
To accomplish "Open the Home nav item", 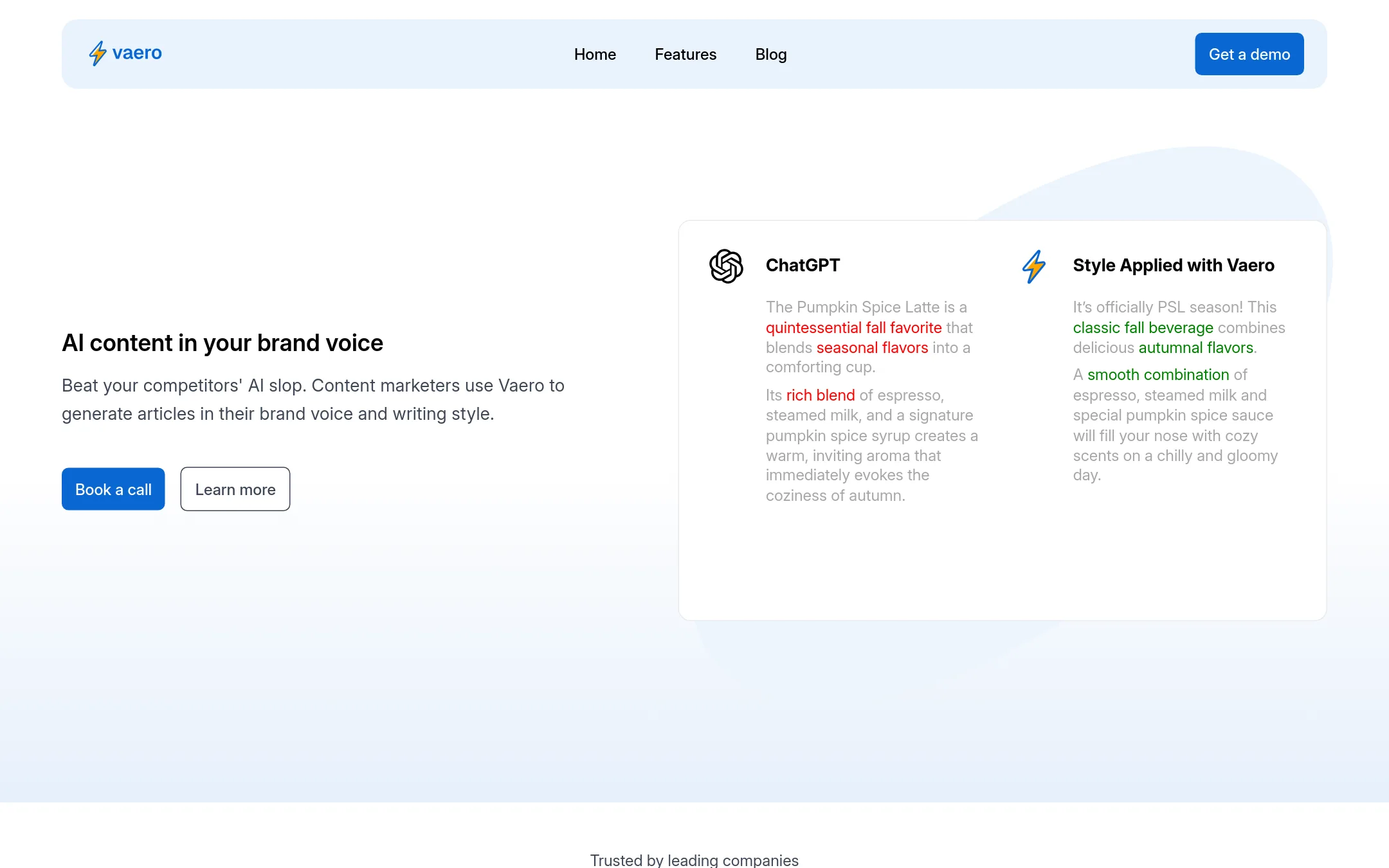I will tap(595, 55).
